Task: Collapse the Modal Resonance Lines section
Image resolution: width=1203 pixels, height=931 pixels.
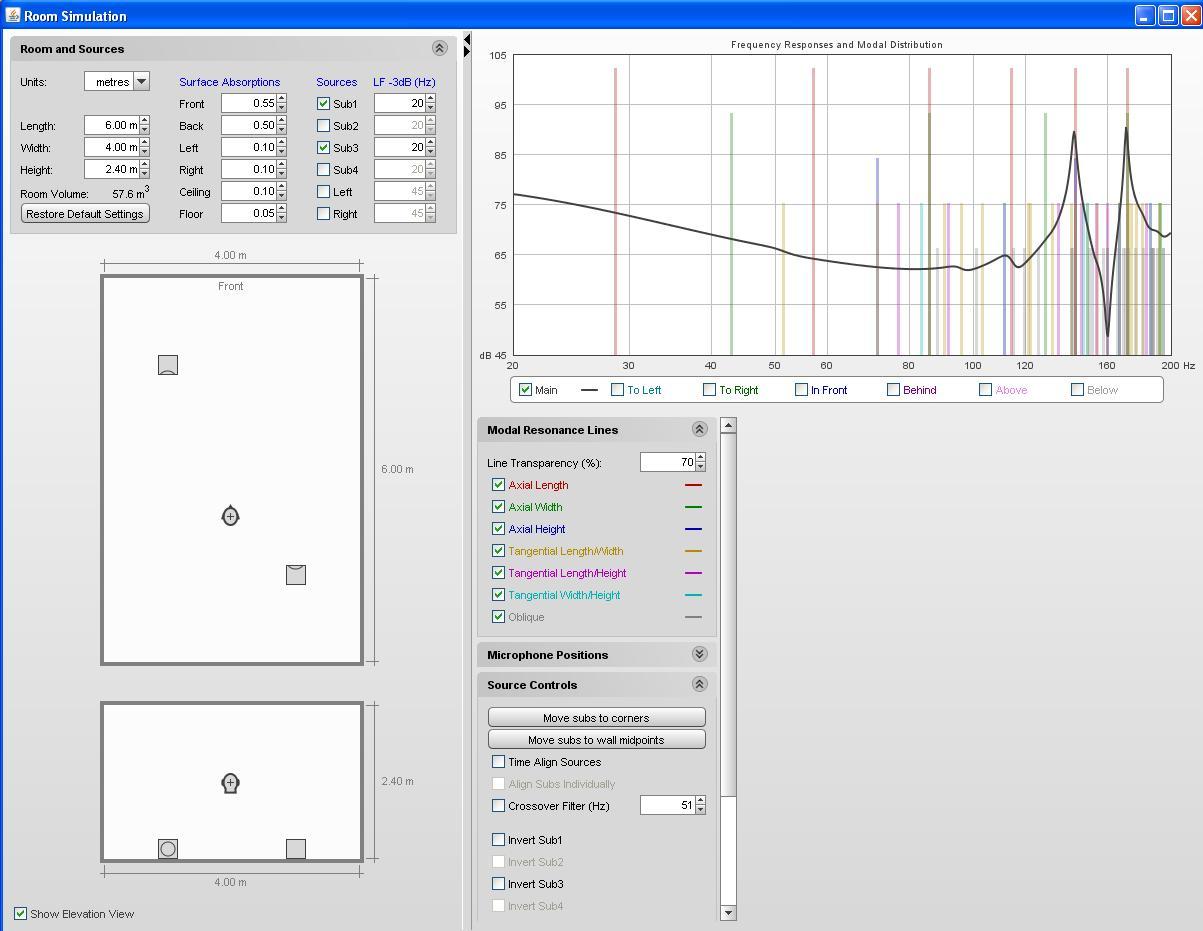Action: click(699, 429)
